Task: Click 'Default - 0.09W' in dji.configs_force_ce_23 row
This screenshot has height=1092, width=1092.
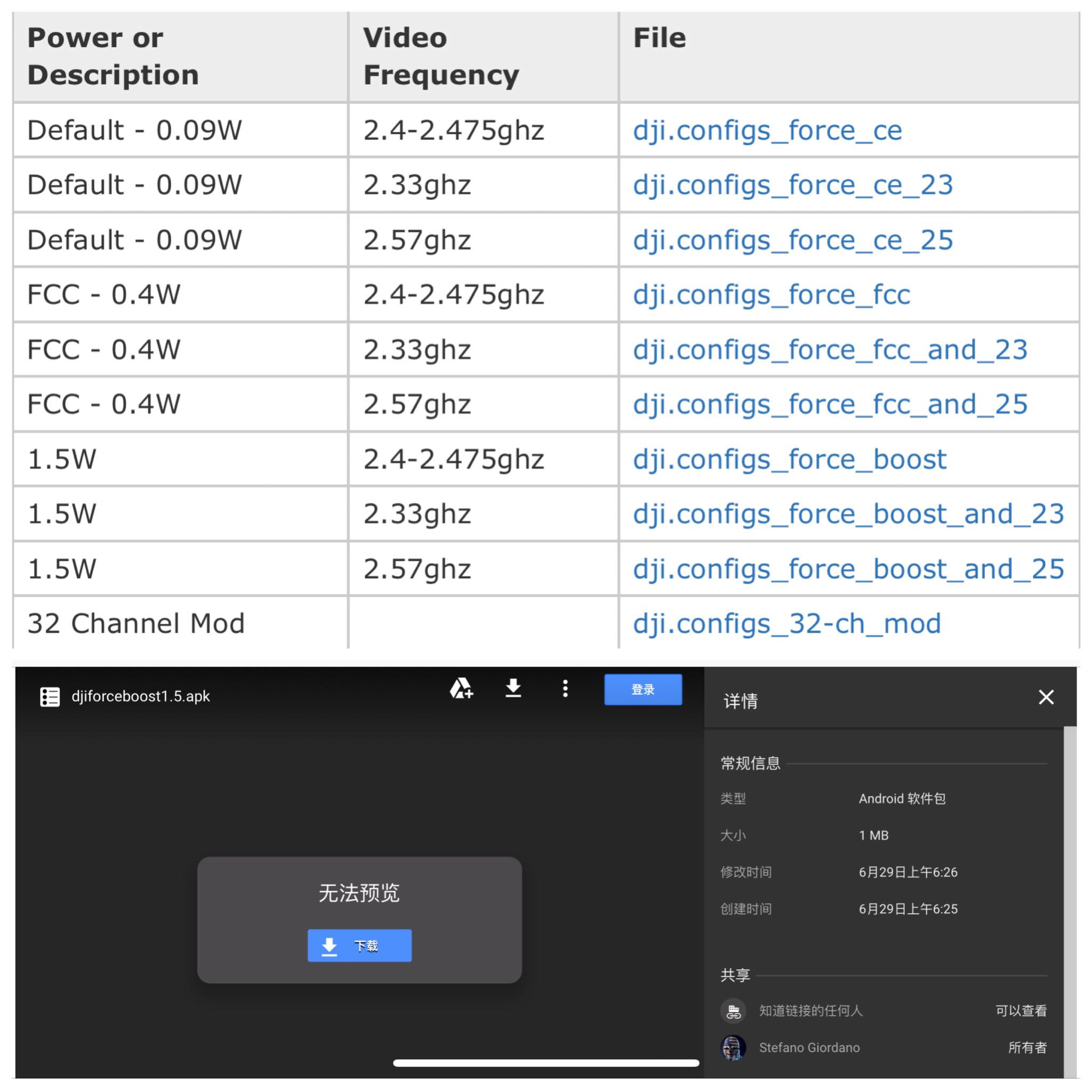Action: [134, 186]
